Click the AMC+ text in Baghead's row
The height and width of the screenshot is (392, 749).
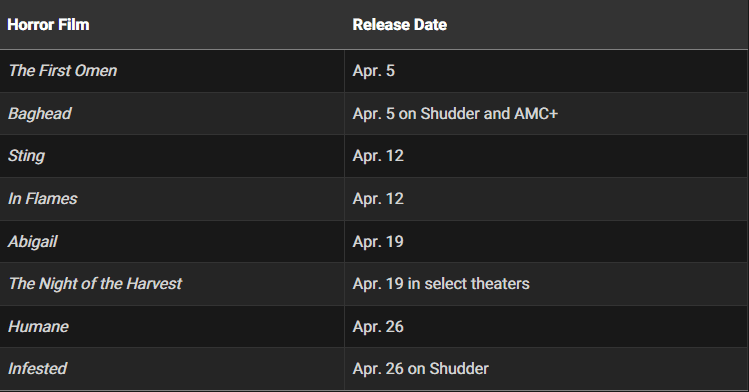point(536,114)
